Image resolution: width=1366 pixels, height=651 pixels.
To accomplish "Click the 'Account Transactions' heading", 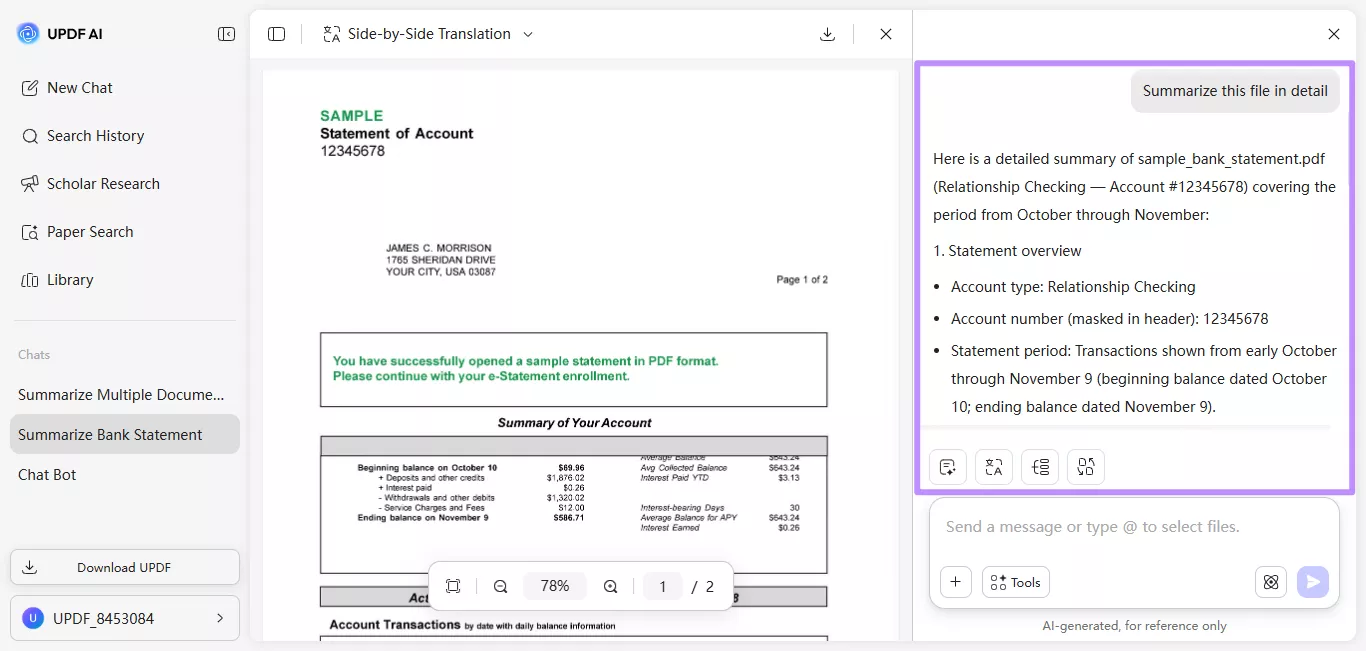I will 395,625.
